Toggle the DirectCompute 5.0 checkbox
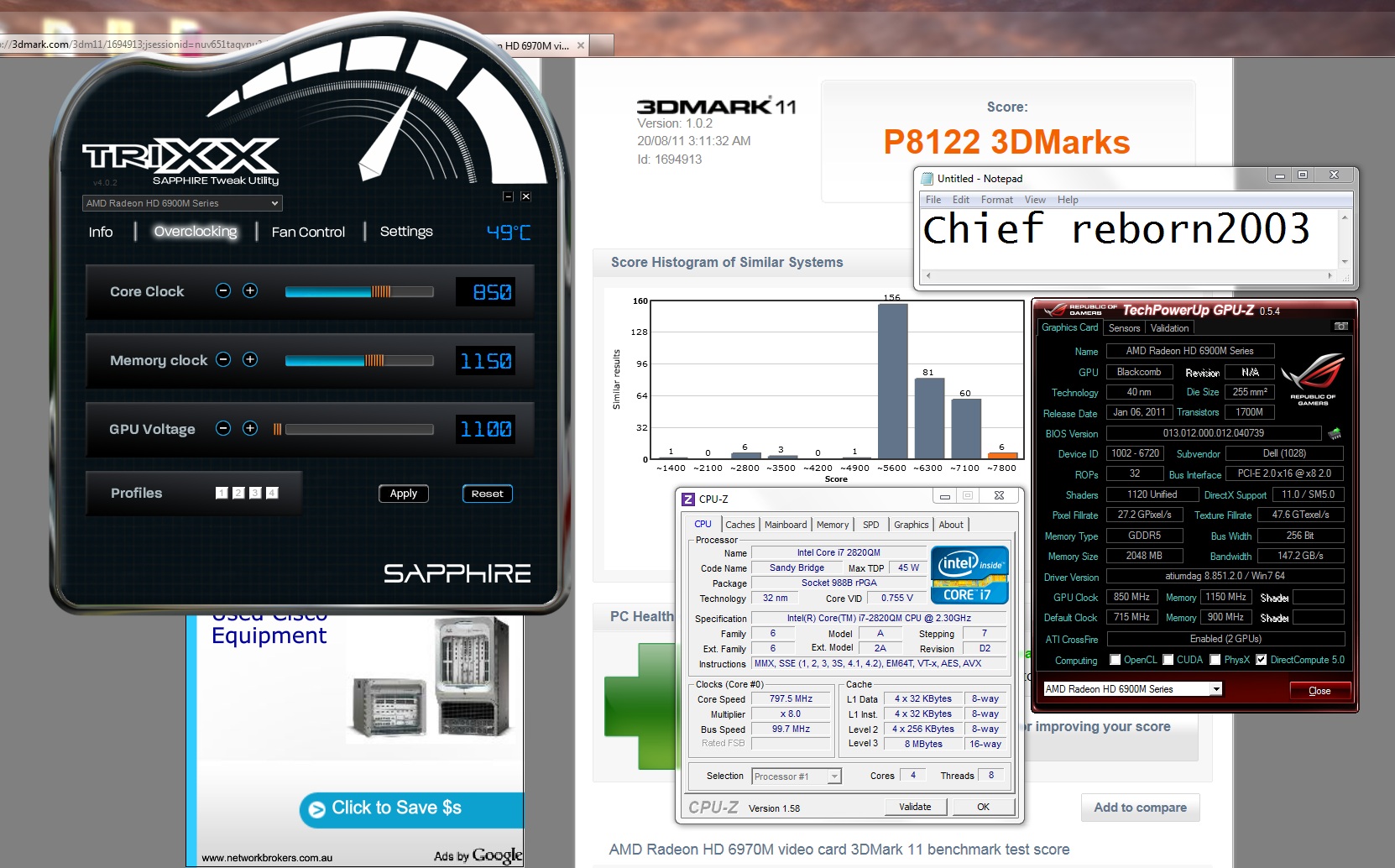Screen dimensions: 1395x868 coord(1261,660)
